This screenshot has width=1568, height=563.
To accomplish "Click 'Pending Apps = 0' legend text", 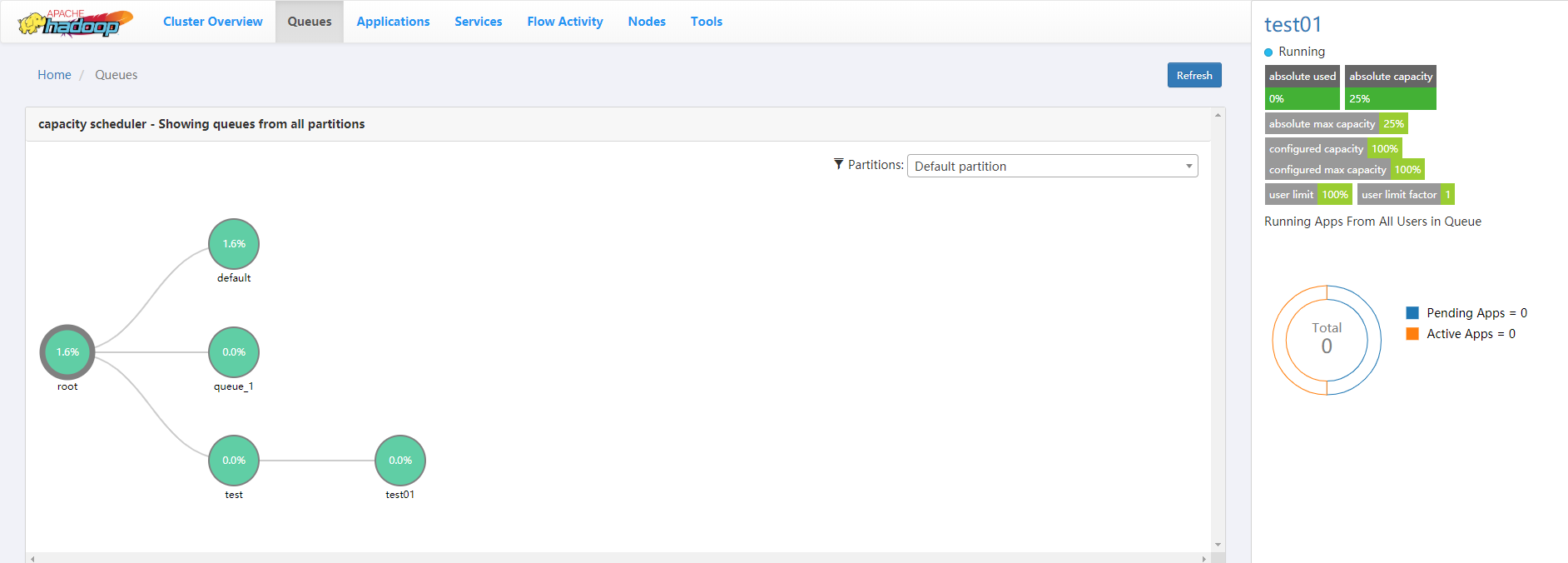I will [1477, 313].
